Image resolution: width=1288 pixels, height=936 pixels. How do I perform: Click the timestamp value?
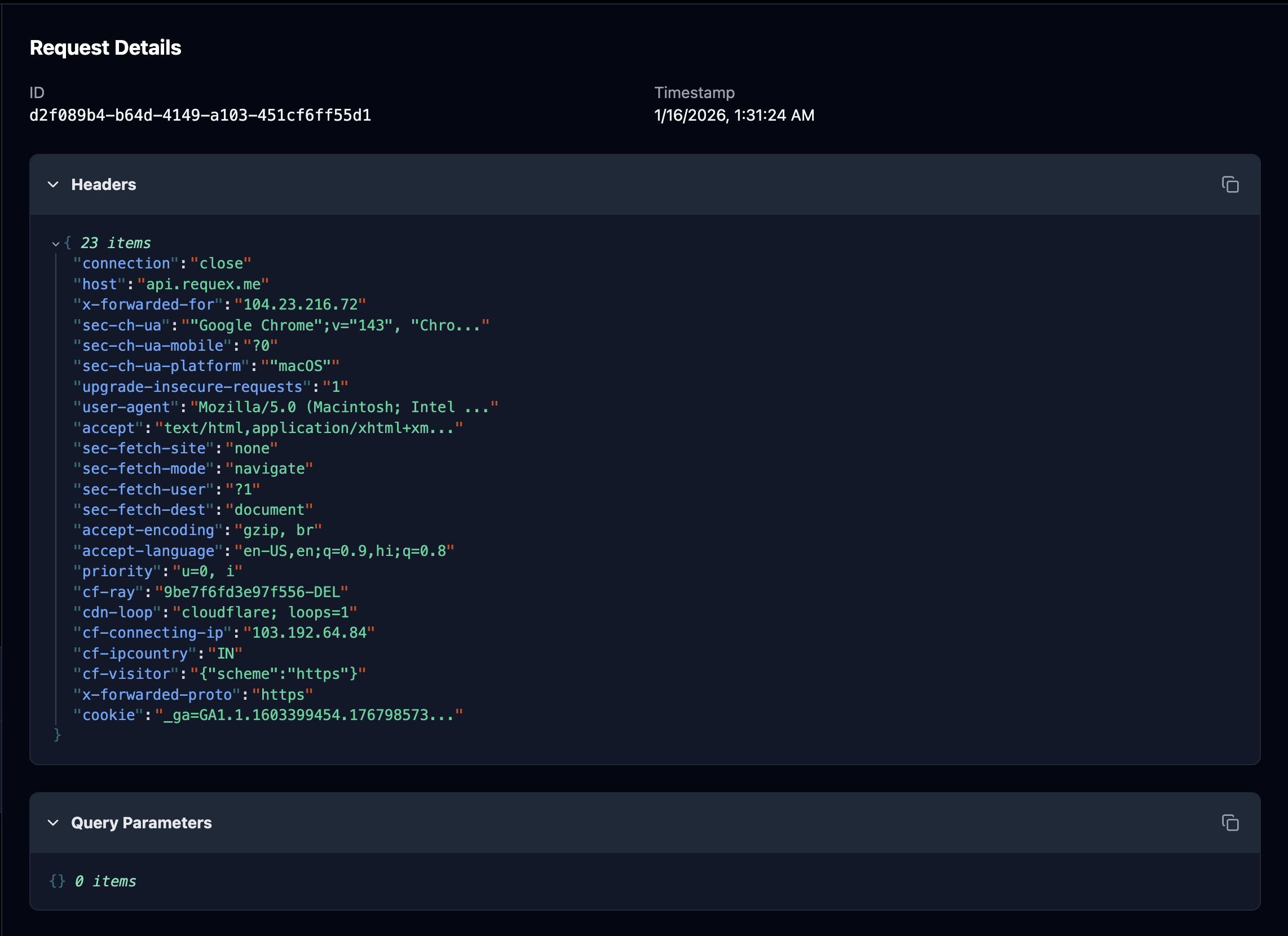734,114
